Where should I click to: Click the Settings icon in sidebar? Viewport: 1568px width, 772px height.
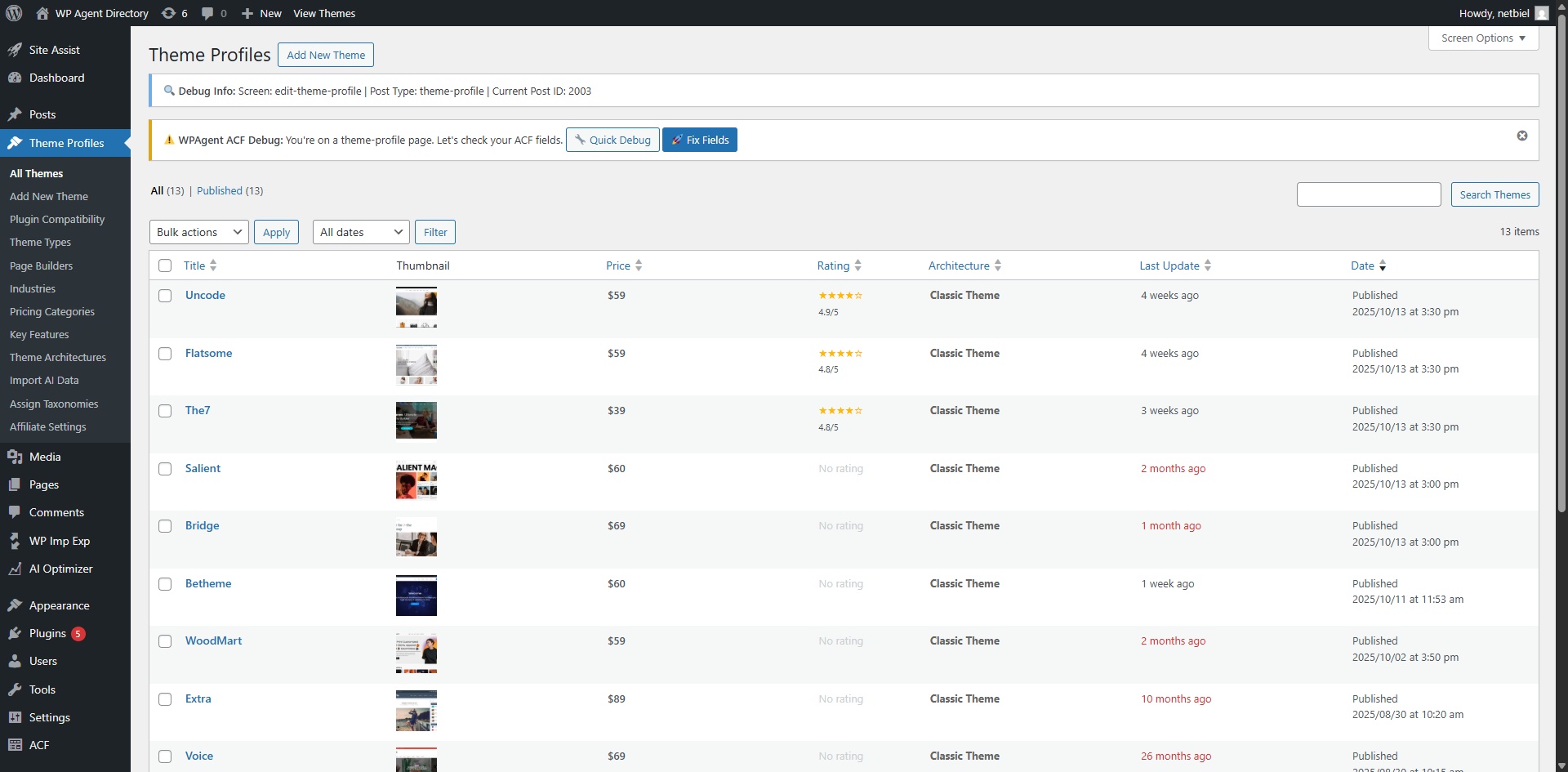tap(15, 717)
